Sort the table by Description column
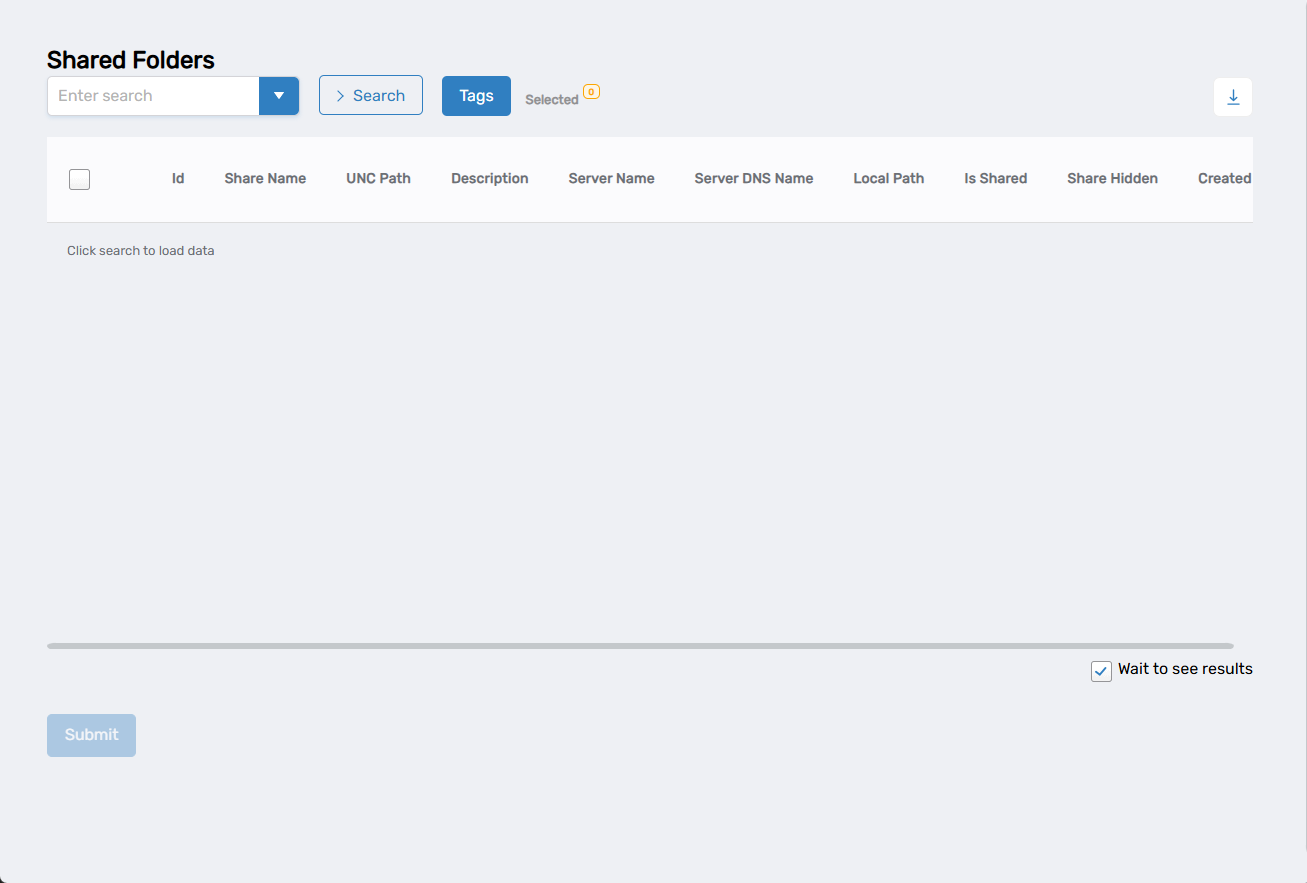Viewport: 1307px width, 883px height. tap(489, 178)
